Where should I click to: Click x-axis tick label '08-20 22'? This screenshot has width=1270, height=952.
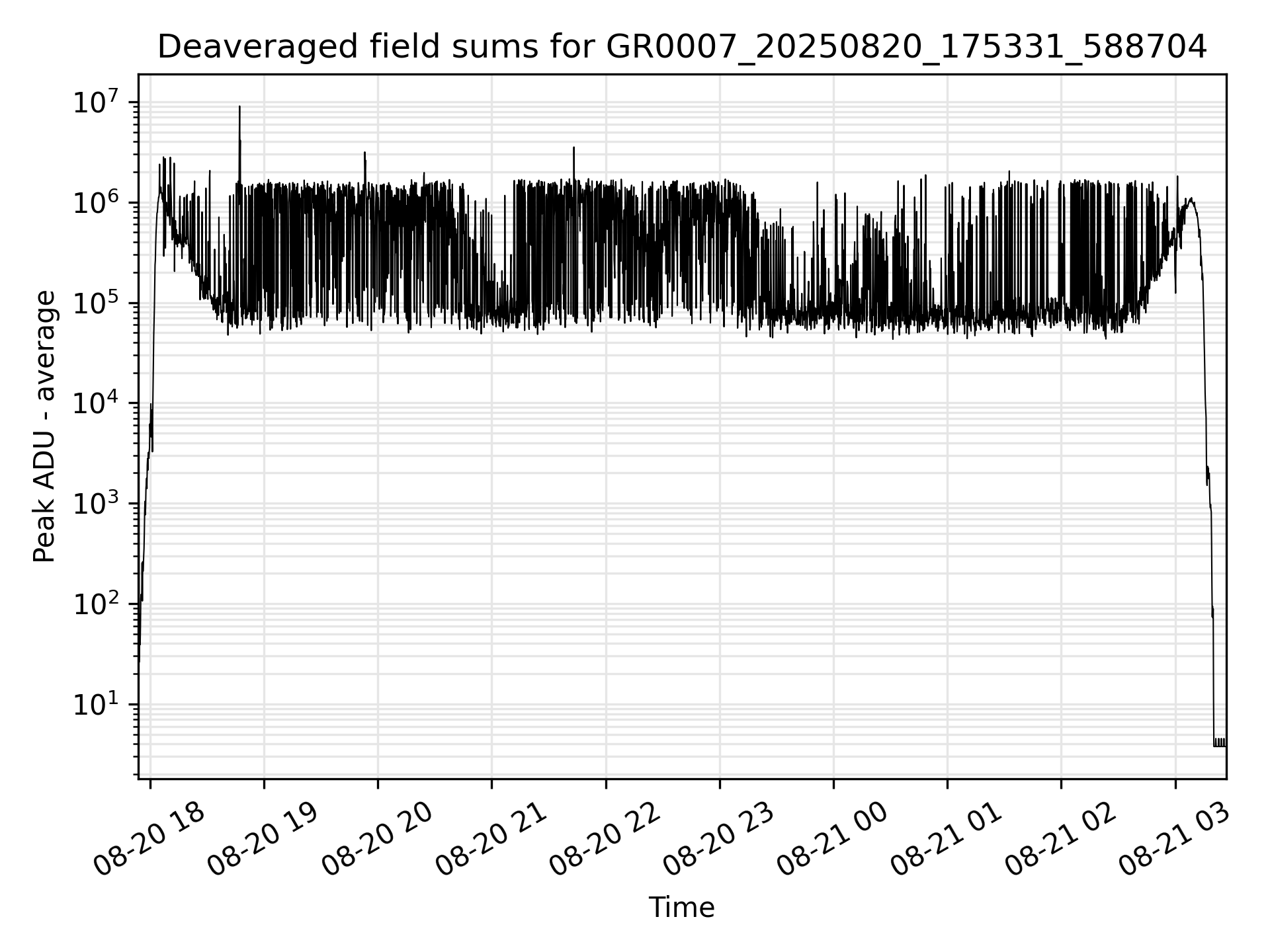pos(605,840)
